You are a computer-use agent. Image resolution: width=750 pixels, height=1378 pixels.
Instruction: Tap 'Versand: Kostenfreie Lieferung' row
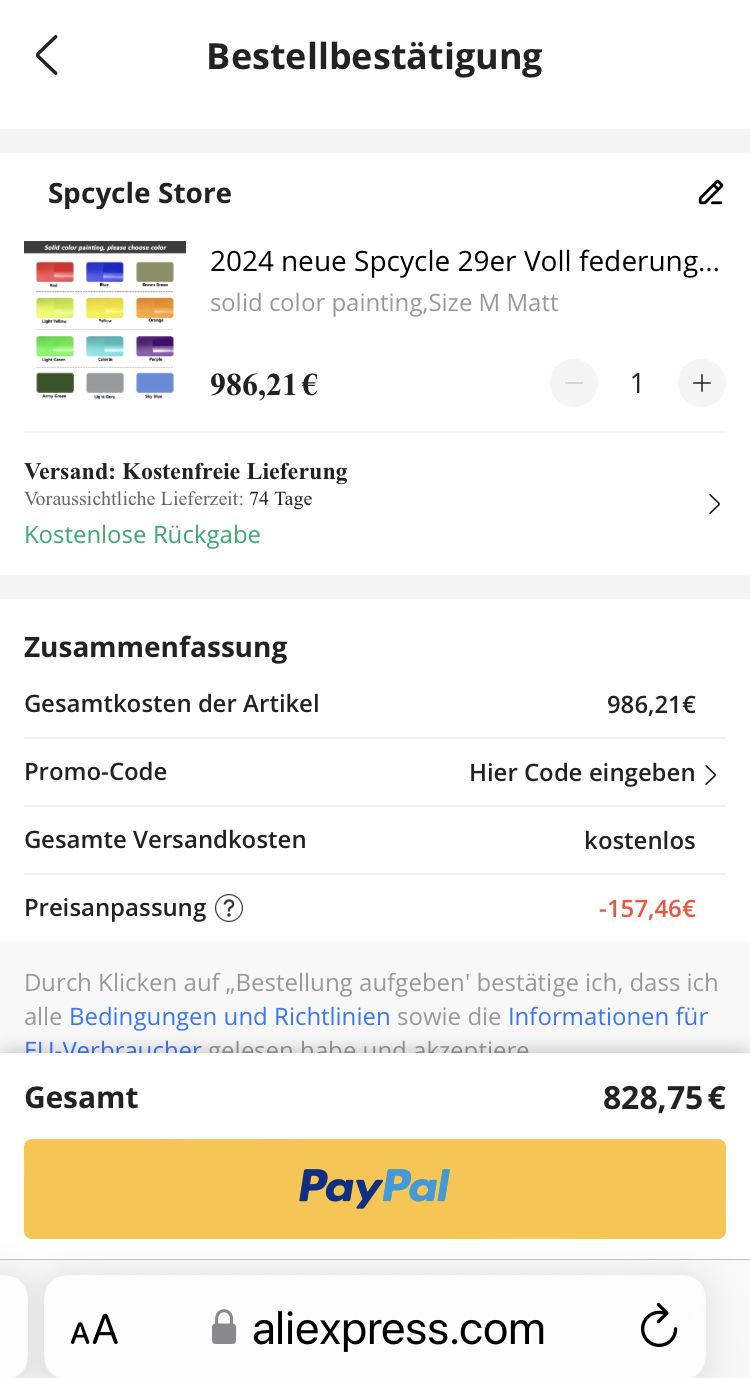tap(186, 471)
